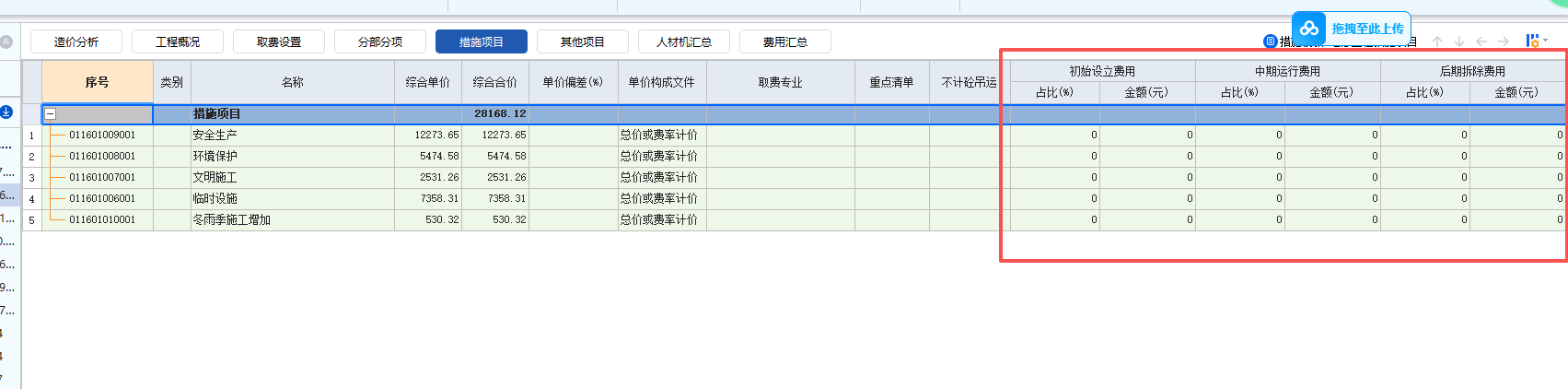
Task: Click the 安全生产 name cell
Action: point(293,135)
